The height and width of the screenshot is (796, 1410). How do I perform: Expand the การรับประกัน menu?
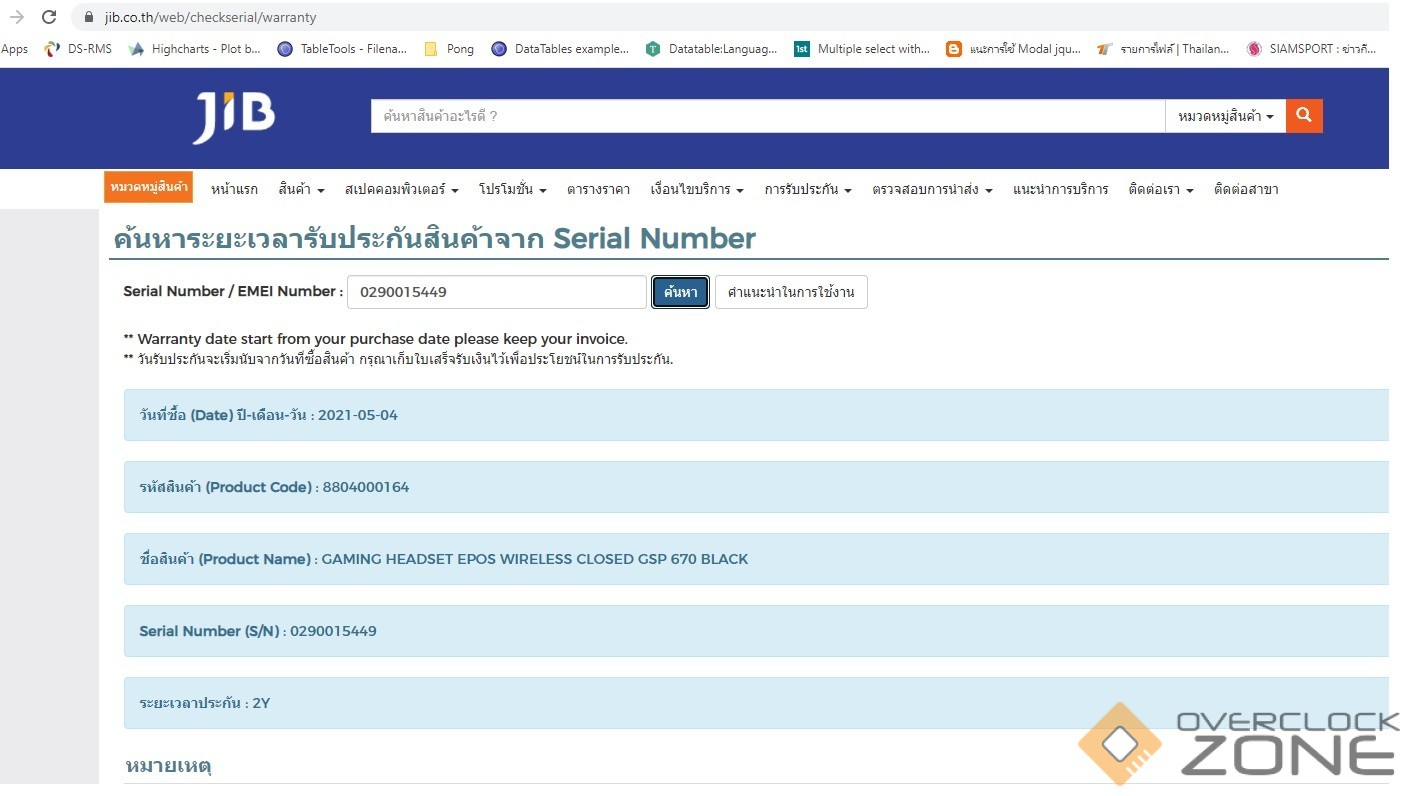click(x=808, y=189)
